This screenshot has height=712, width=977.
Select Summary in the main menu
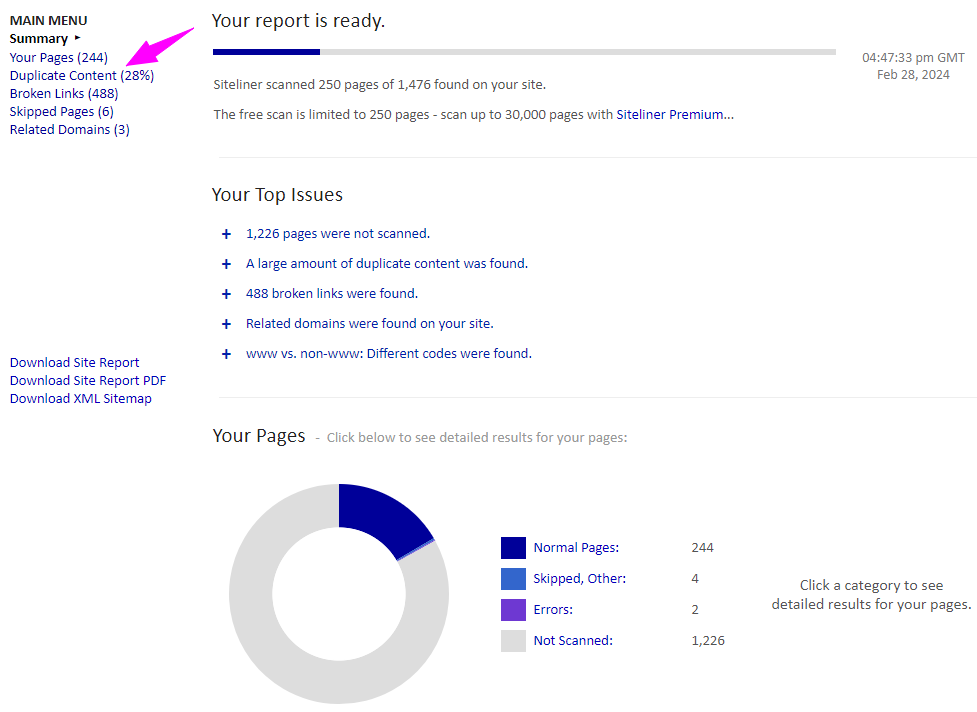(x=39, y=39)
